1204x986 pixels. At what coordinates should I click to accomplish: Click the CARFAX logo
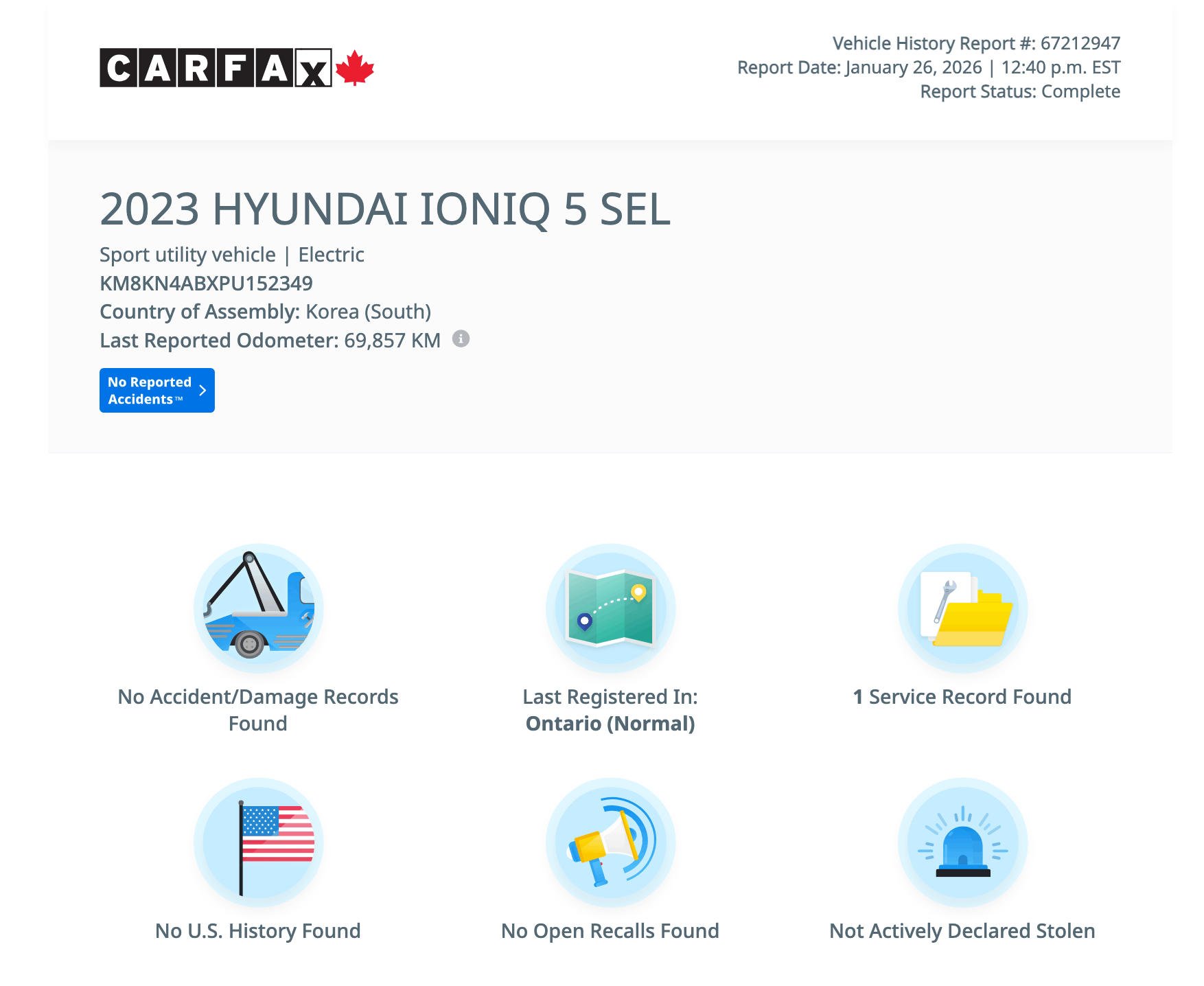(x=216, y=67)
